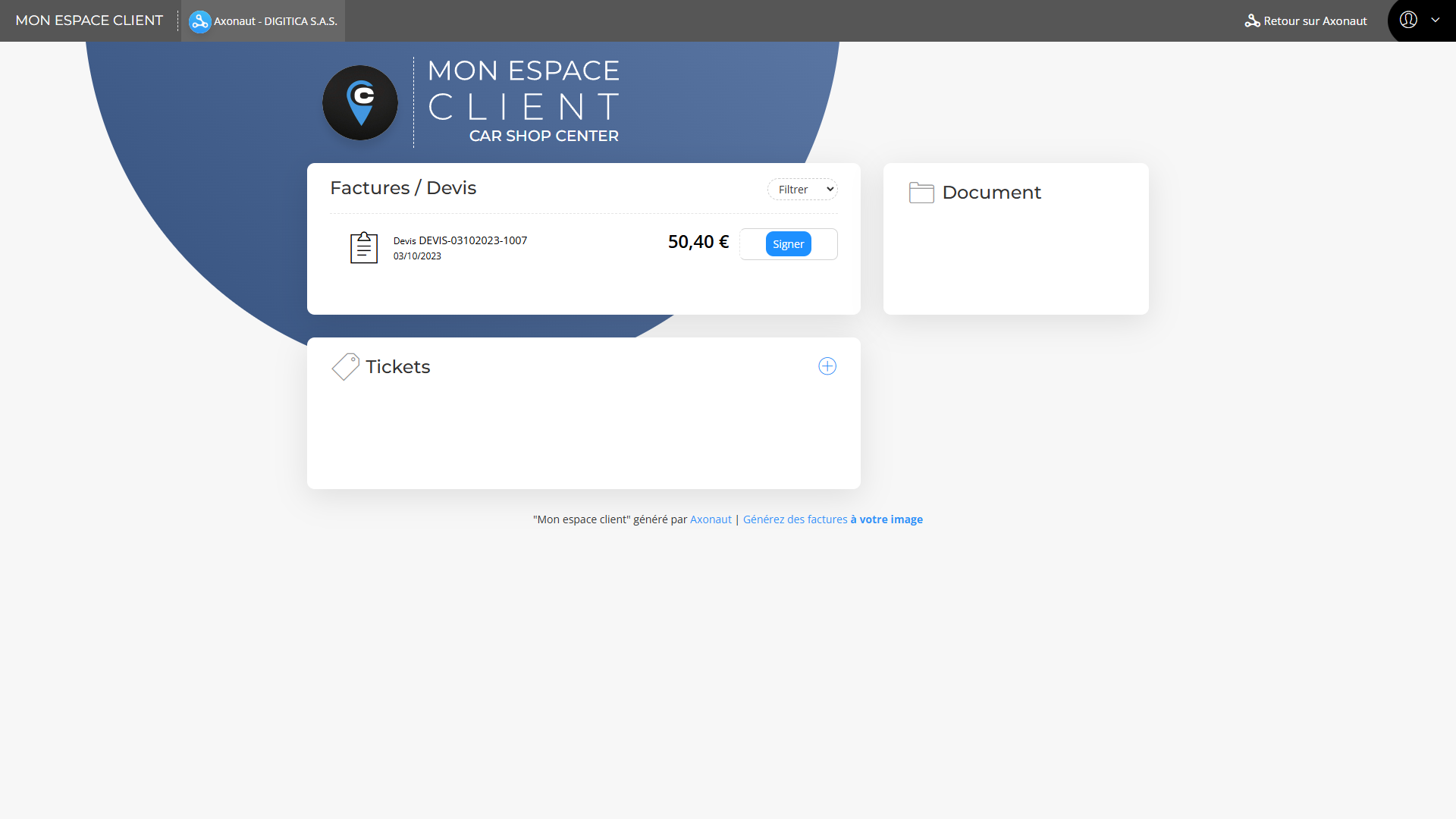Click the Document folder icon
Screen dimensions: 1456x819
921,193
